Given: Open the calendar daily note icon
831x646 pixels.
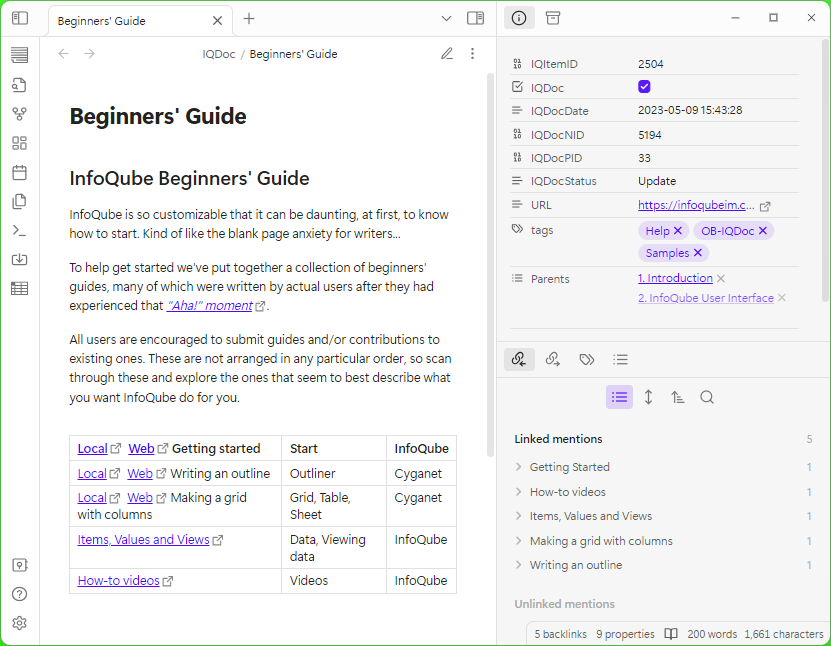Looking at the screenshot, I should click(x=20, y=172).
